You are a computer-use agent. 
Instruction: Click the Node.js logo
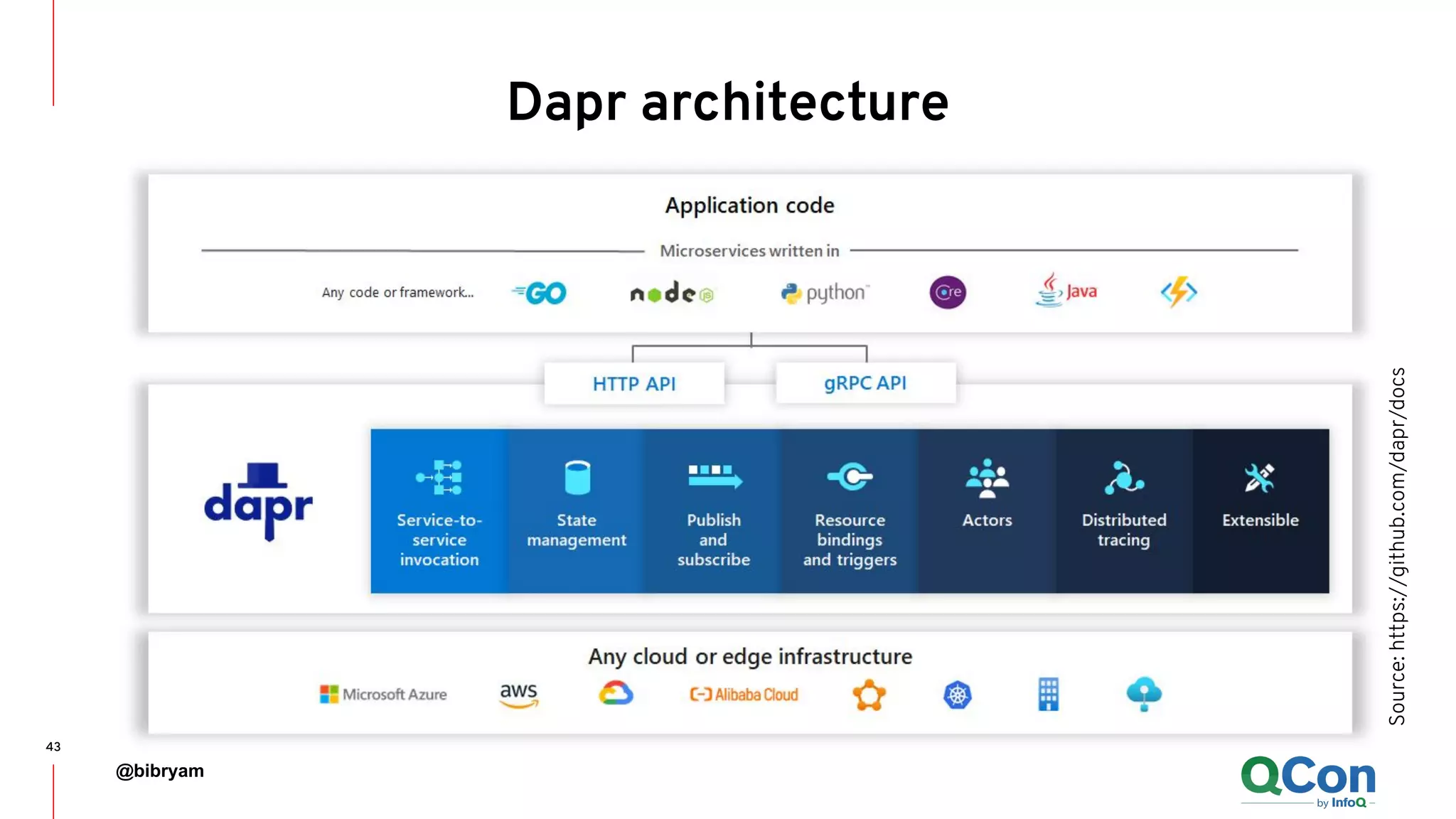[x=671, y=293]
